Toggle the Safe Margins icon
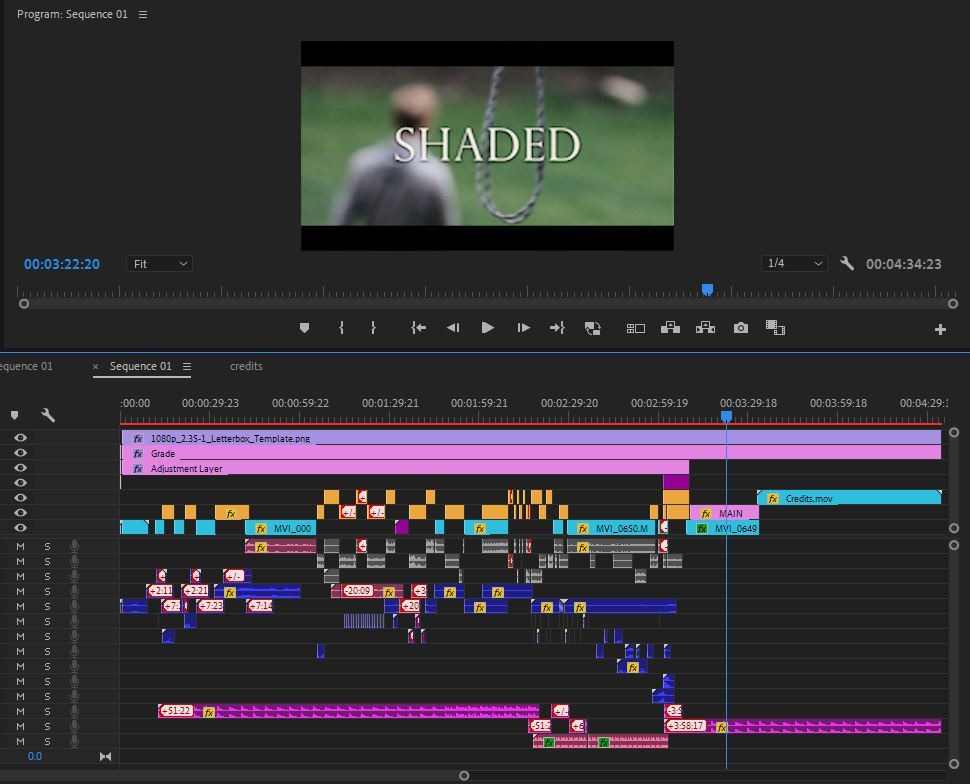 (x=635, y=329)
